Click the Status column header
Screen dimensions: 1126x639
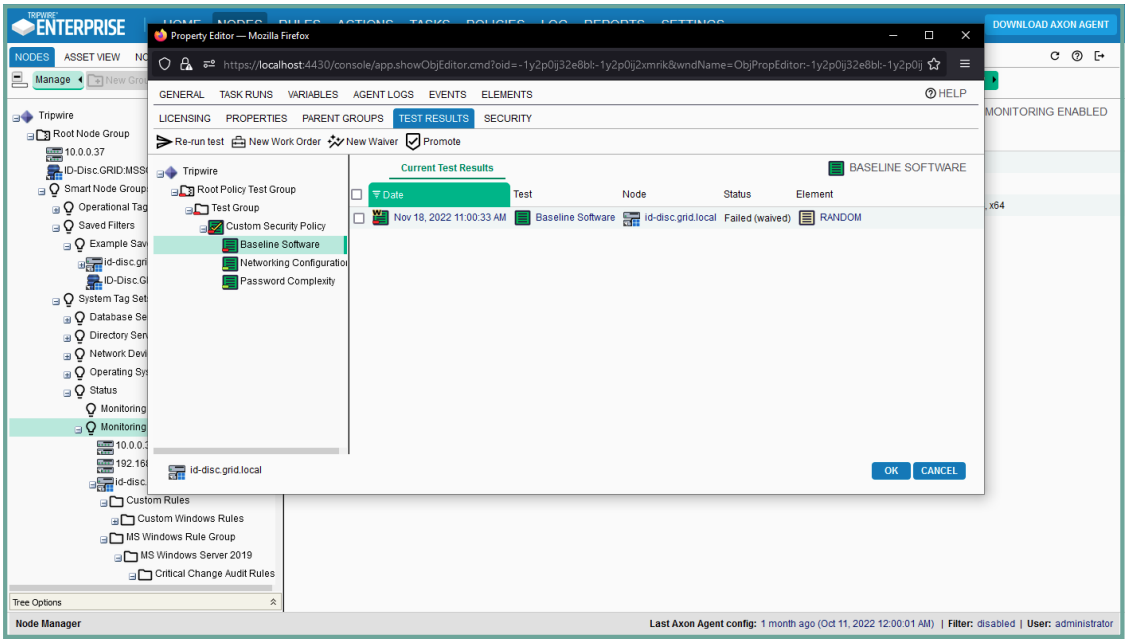click(x=737, y=195)
